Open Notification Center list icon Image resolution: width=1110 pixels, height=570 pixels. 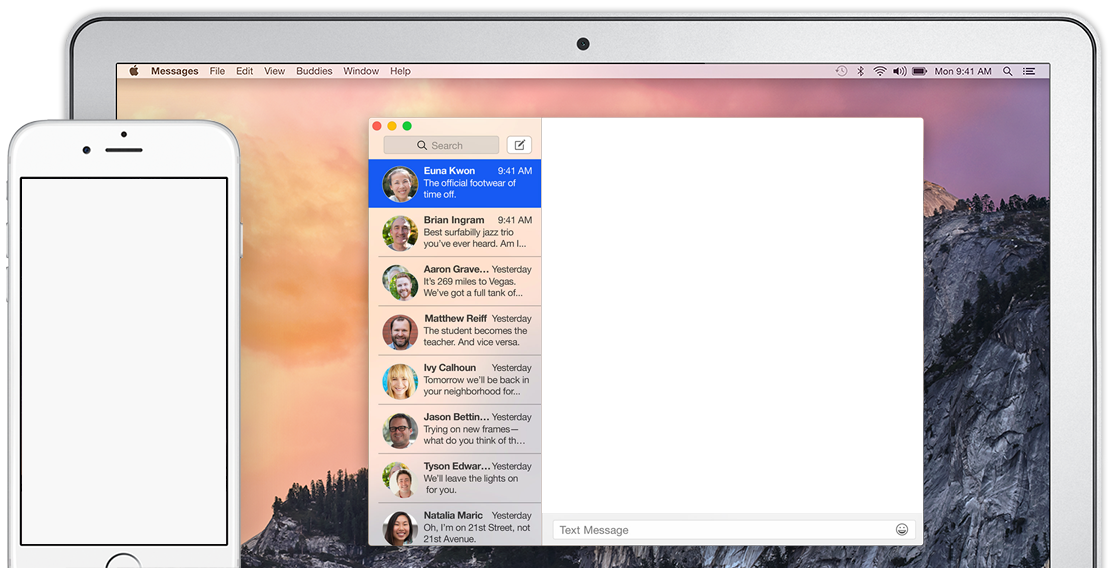pyautogui.click(x=1029, y=71)
